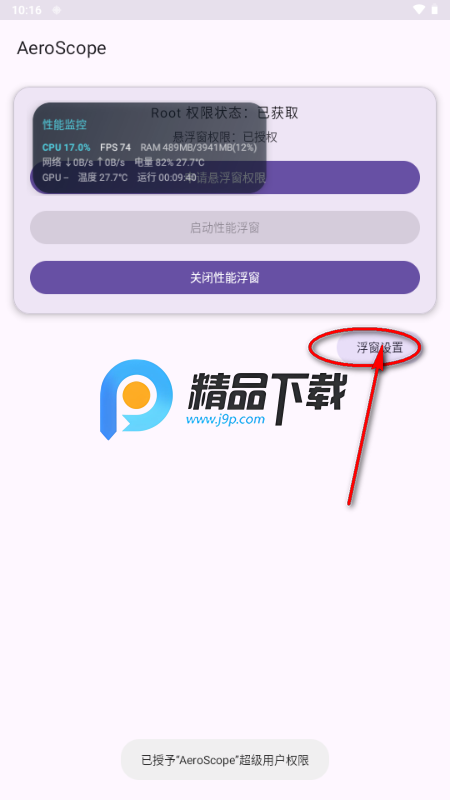Tap the 启动性能浮窗 button
This screenshot has width=450, height=800.
pyautogui.click(x=225, y=228)
